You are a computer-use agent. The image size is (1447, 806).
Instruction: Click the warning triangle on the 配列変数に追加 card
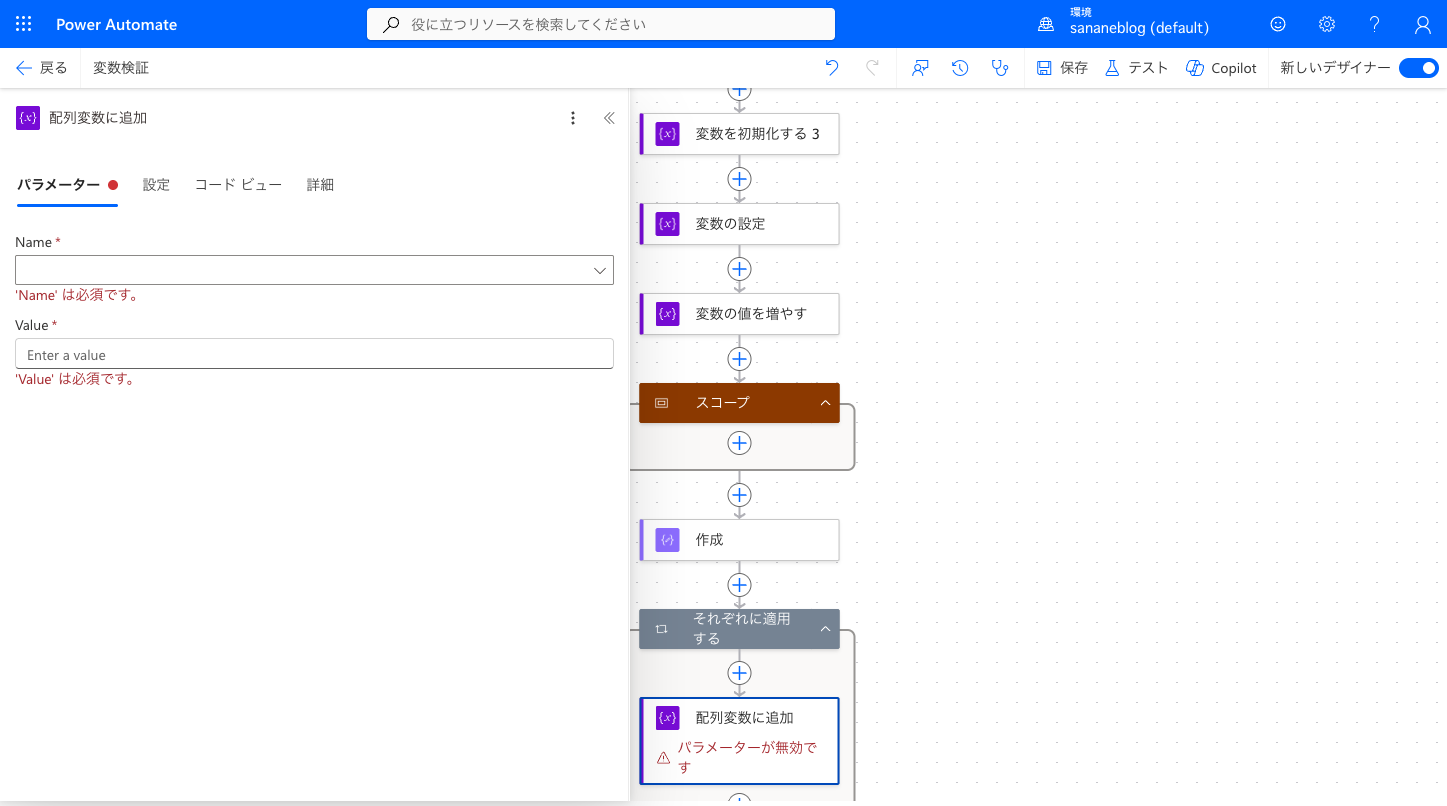point(663,758)
